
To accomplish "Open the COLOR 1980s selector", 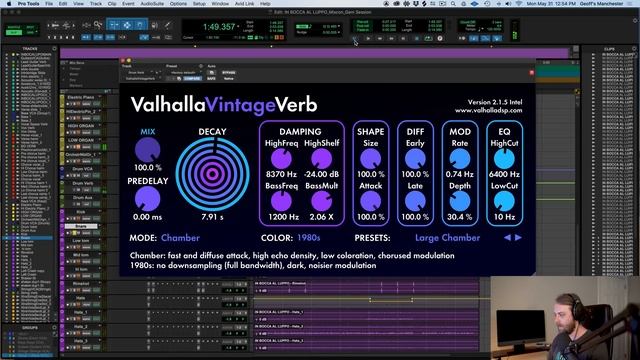I will [x=309, y=238].
